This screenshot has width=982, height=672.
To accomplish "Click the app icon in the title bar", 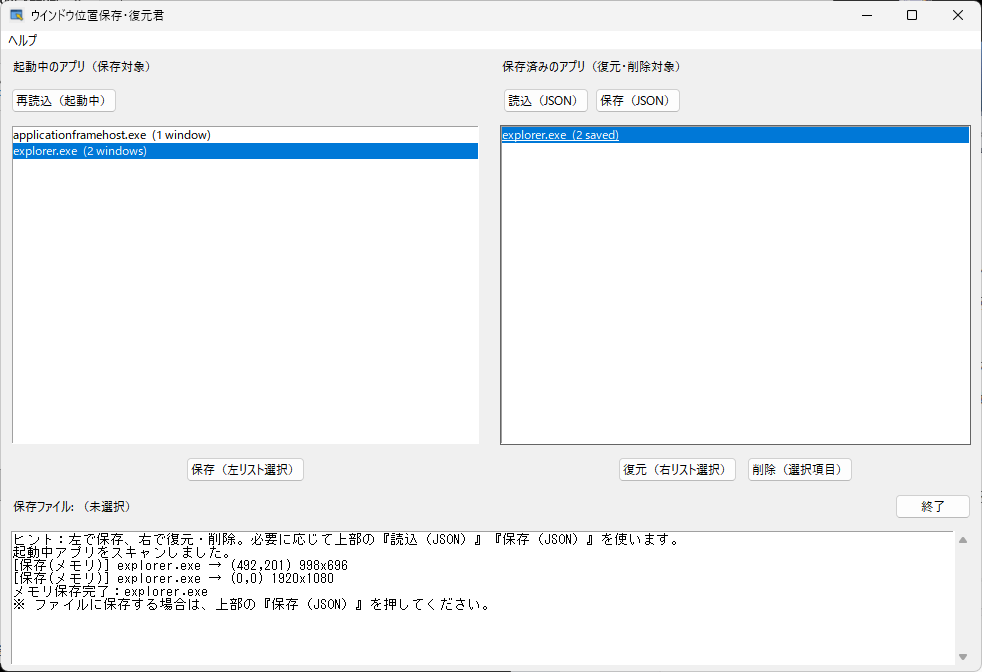I will (x=16, y=15).
